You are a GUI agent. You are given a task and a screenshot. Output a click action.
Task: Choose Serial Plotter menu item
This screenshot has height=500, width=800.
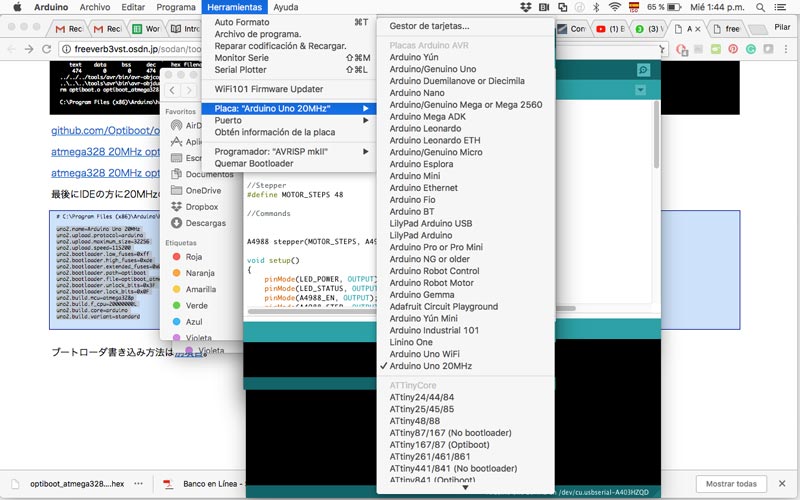coord(289,70)
